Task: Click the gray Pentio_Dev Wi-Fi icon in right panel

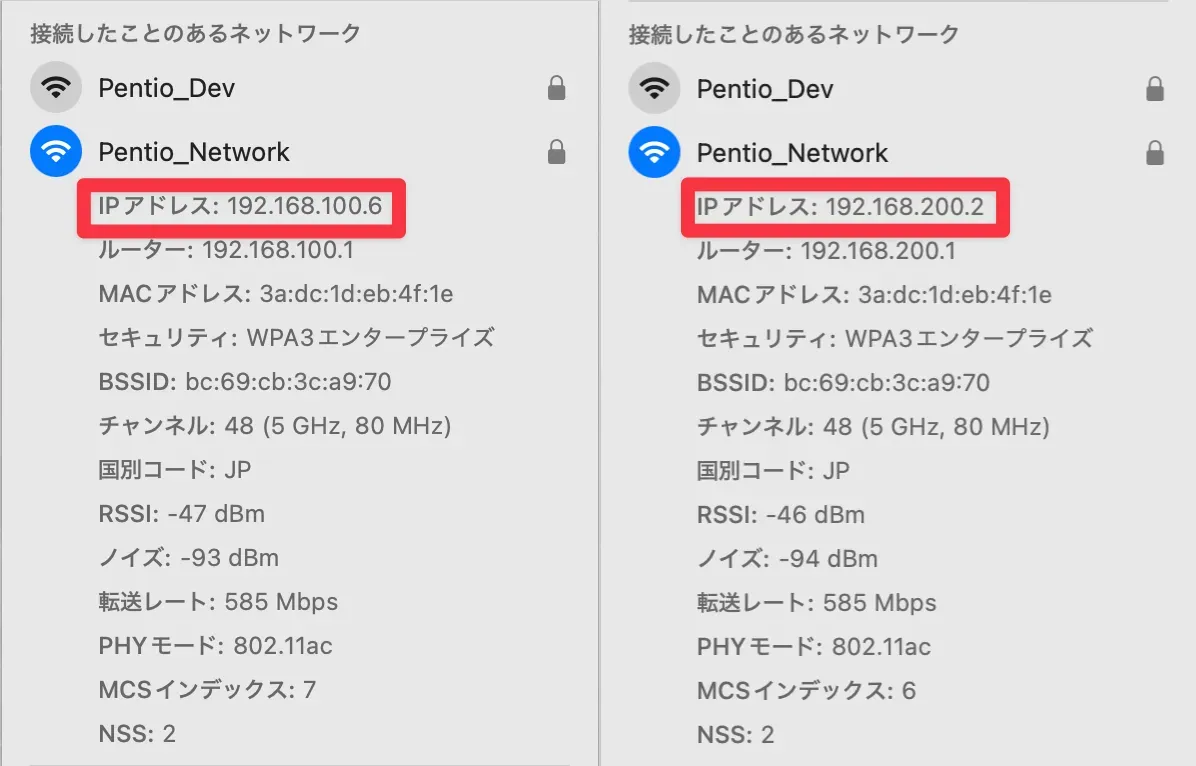Action: pyautogui.click(x=654, y=89)
